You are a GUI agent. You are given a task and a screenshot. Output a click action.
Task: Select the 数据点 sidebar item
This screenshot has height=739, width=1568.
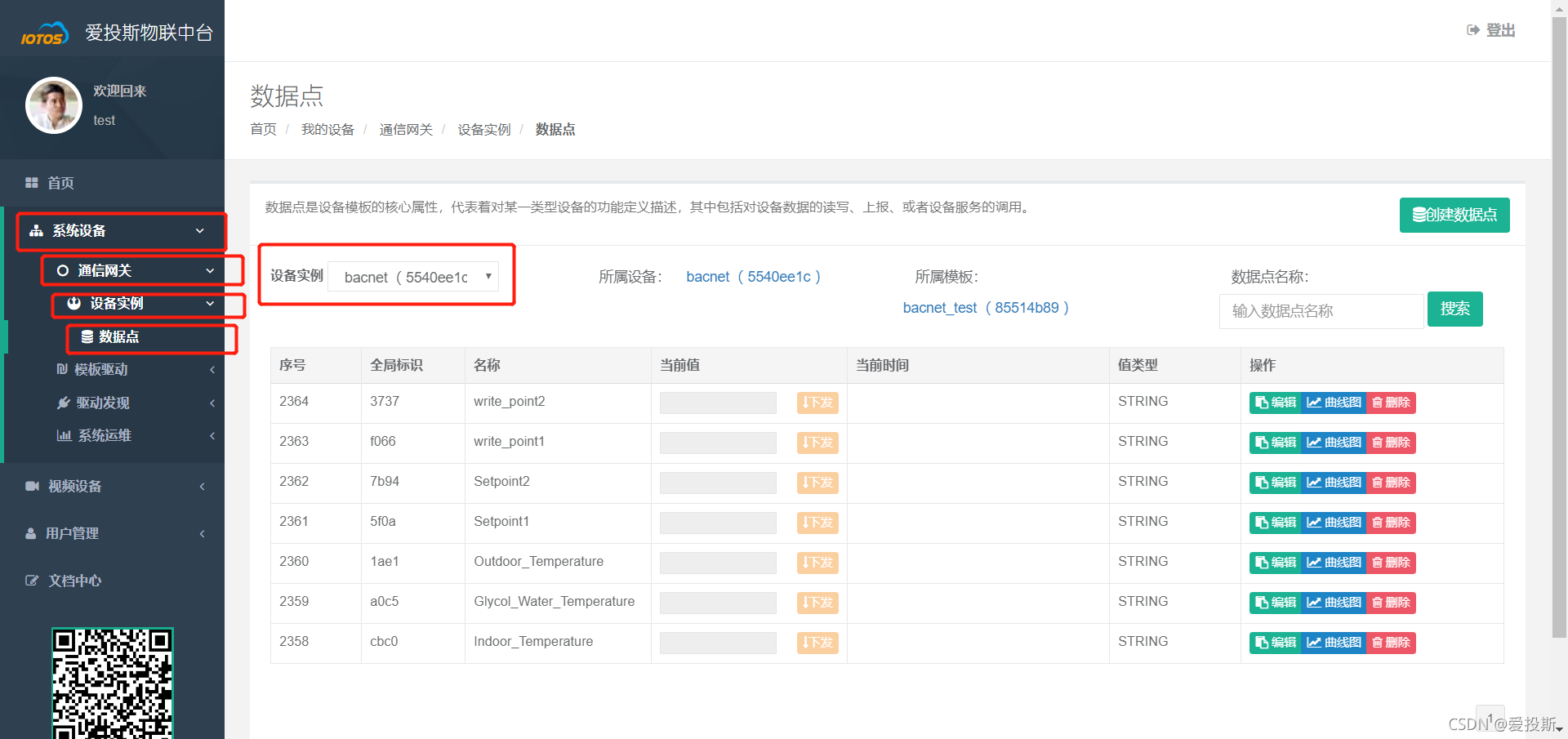[118, 336]
